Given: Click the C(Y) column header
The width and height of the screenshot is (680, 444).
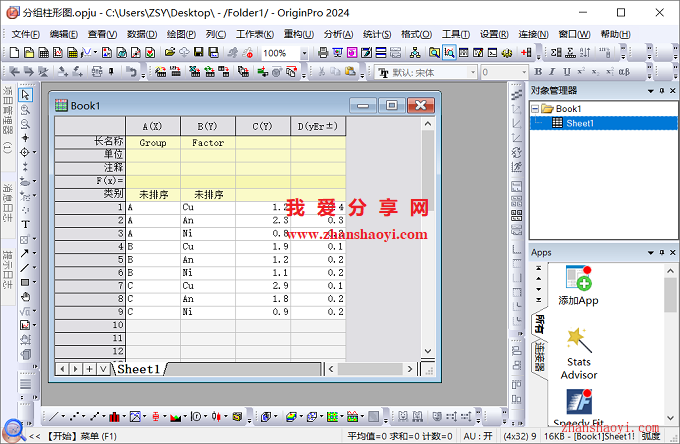Looking at the screenshot, I should tap(263, 126).
